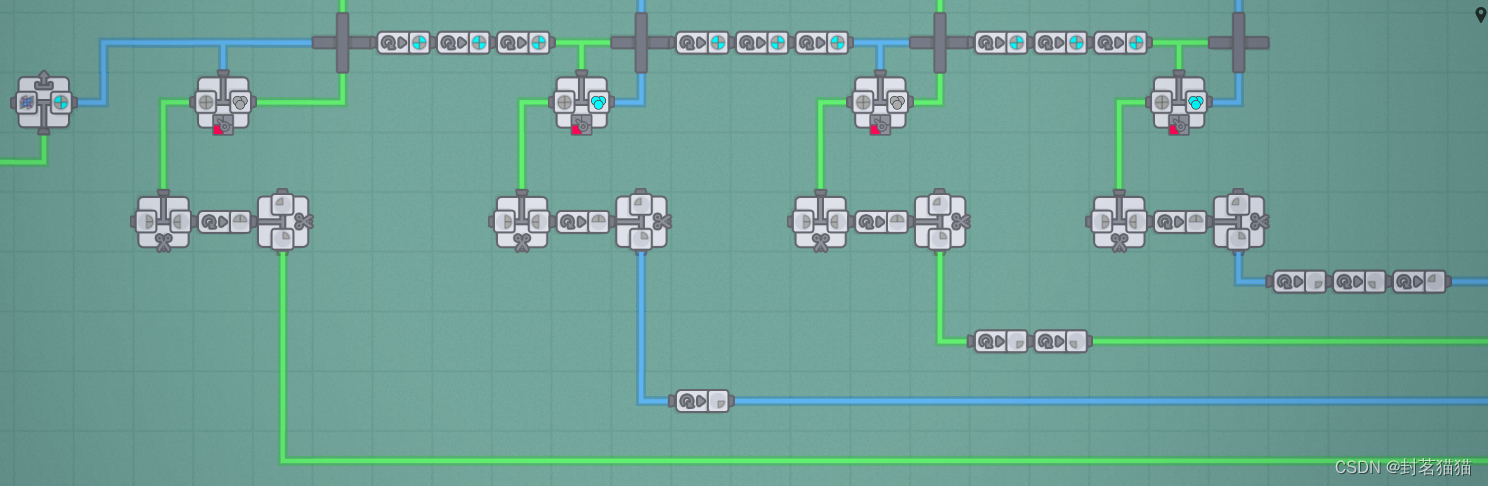Select the half-cutter before the cutter feeding the three-rotator belt
Viewport: 1488px width, 486px height.
coord(1119,221)
